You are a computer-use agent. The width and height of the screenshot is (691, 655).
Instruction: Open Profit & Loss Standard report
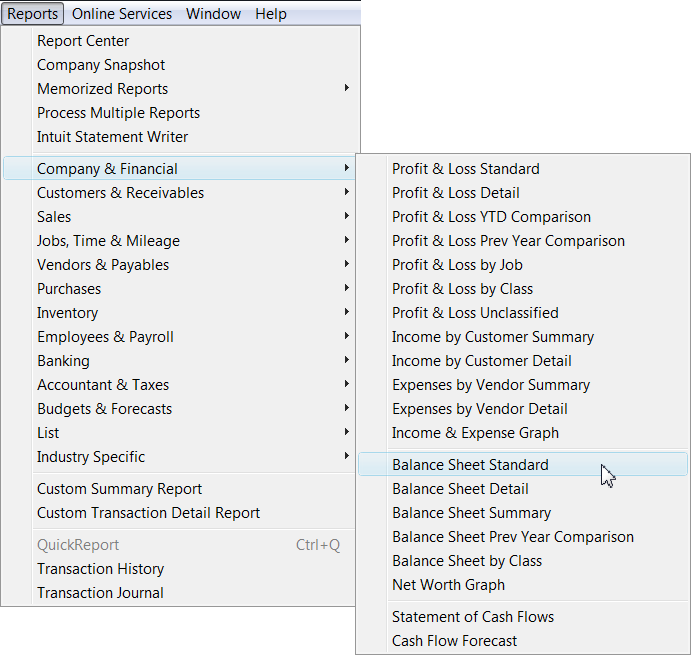point(465,169)
